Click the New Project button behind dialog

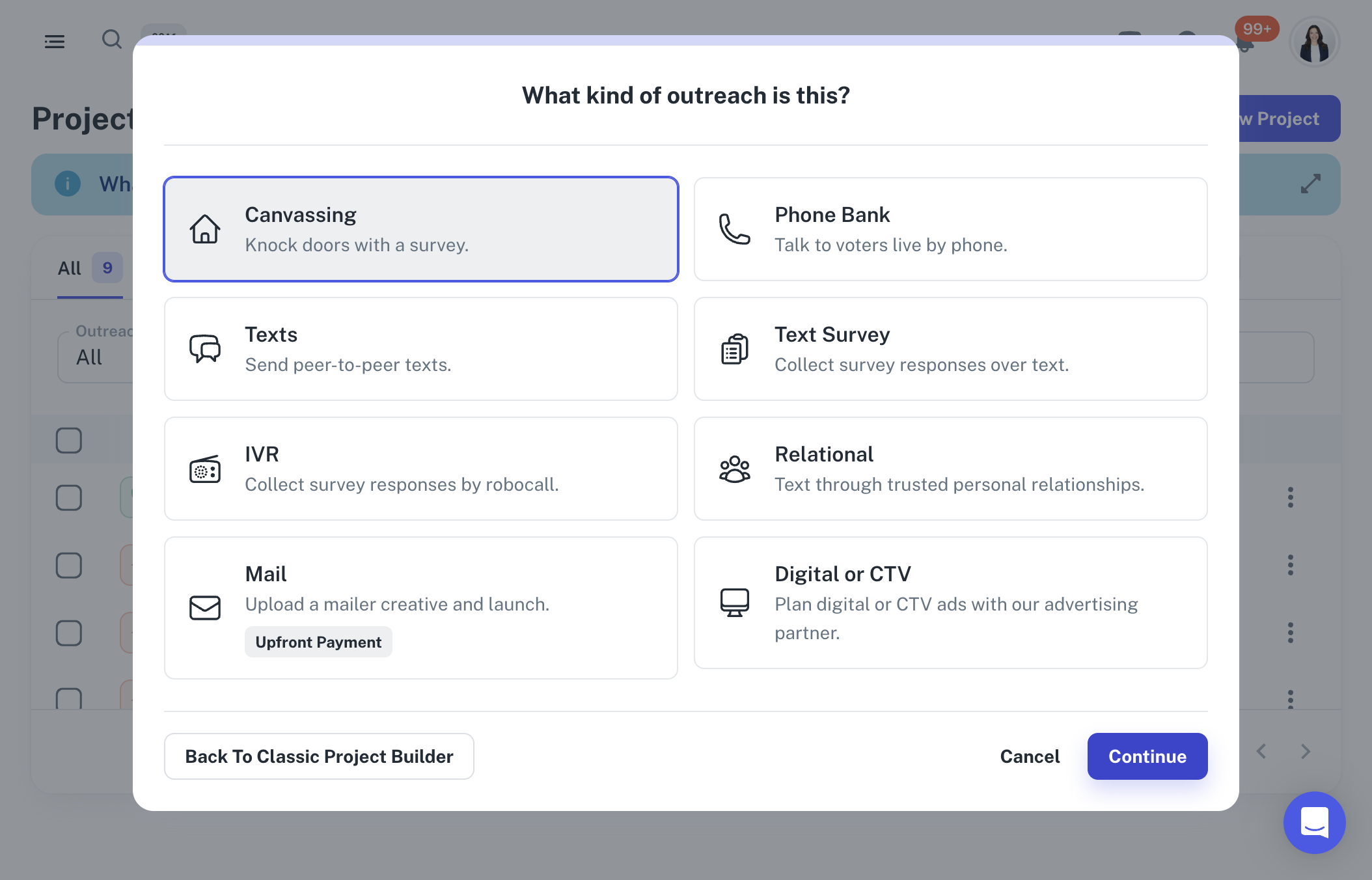pyautogui.click(x=1289, y=118)
